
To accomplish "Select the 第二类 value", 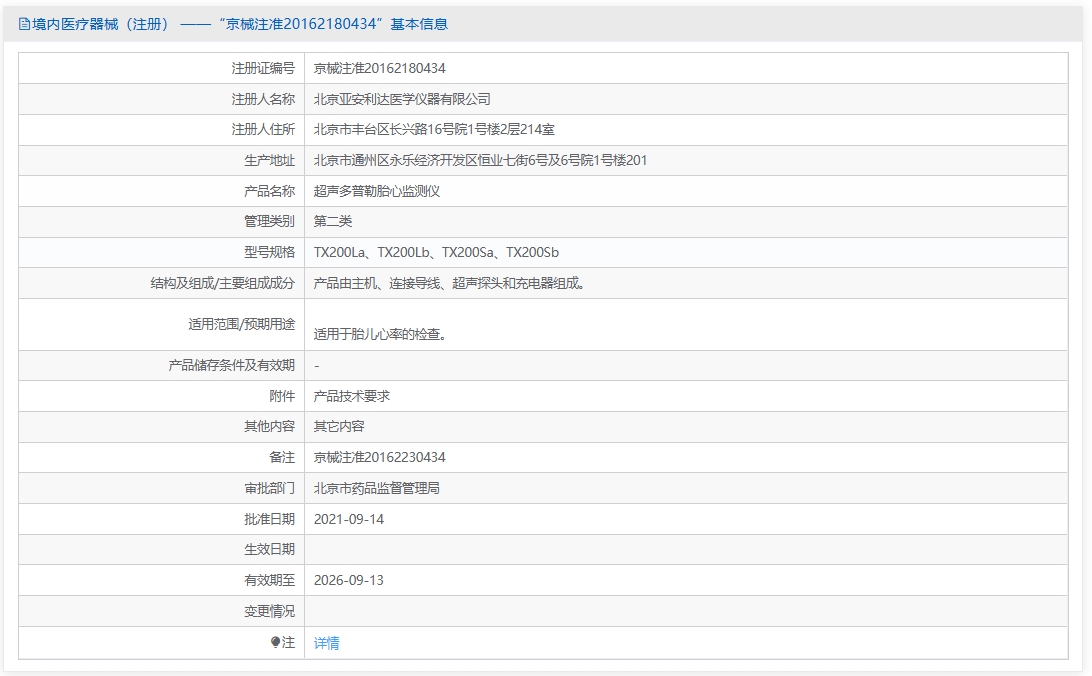I will pos(333,221).
